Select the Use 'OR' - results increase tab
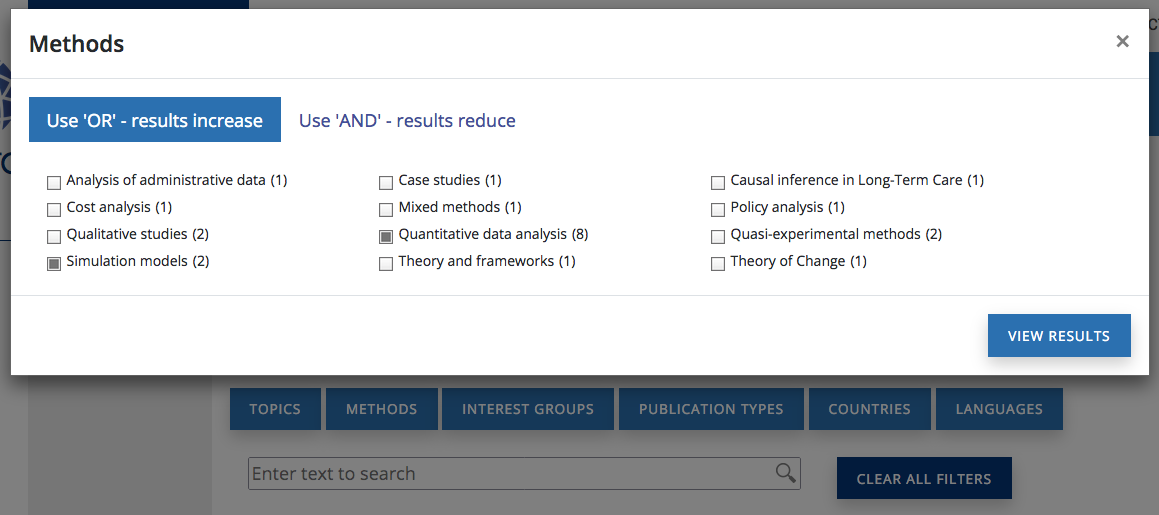 click(155, 120)
